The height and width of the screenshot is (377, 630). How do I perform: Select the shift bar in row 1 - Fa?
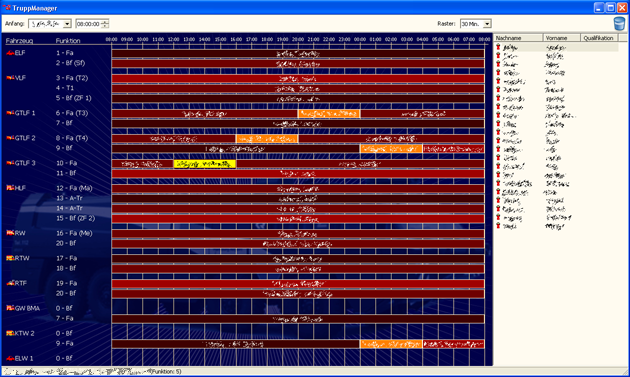298,53
